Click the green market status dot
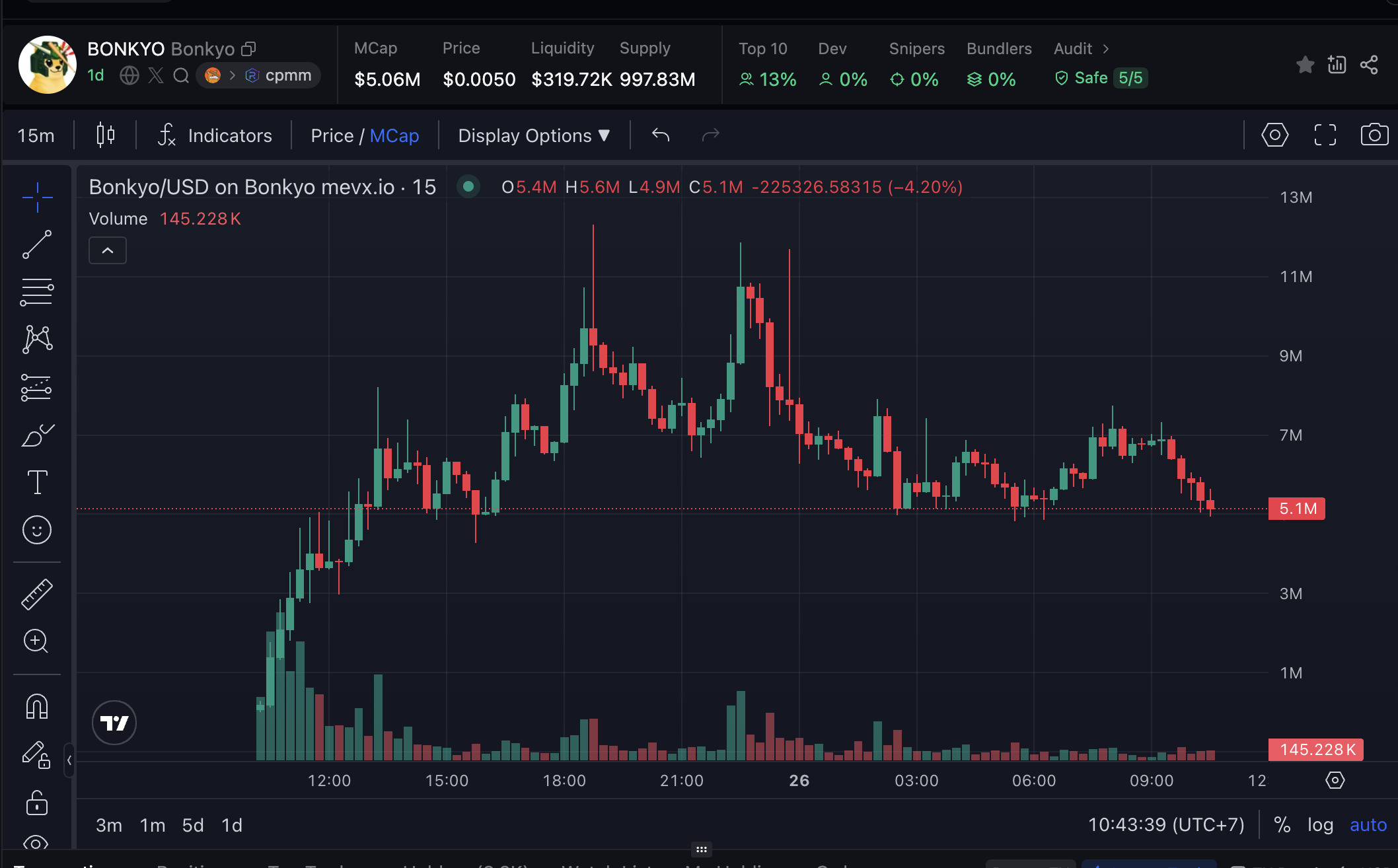 (468, 187)
